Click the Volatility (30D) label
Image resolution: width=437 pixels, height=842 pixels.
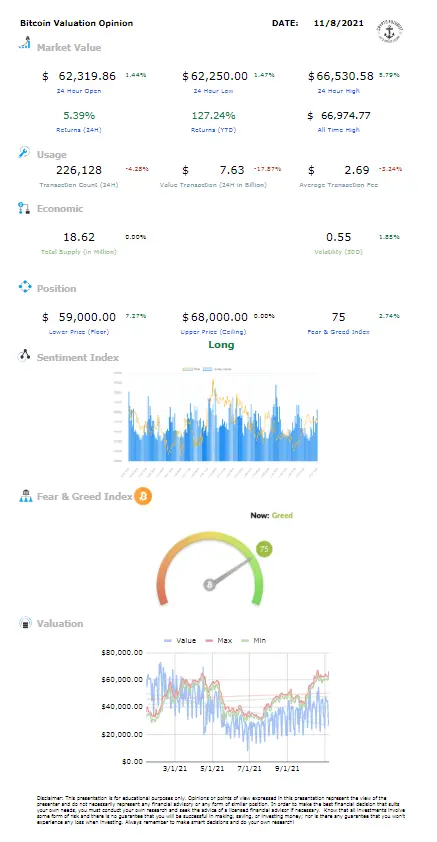(338, 251)
